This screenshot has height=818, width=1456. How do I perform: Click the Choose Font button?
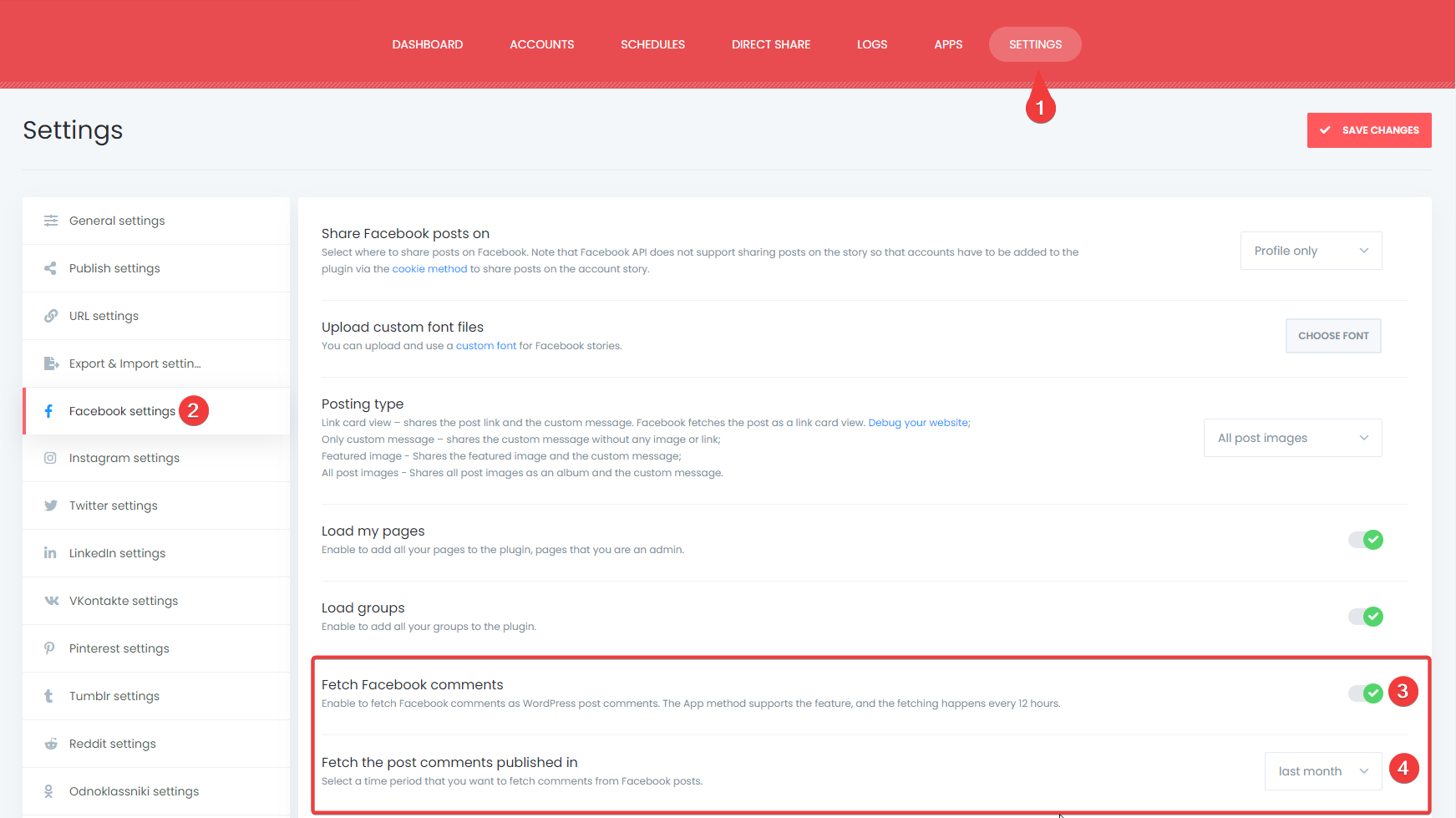click(x=1333, y=336)
